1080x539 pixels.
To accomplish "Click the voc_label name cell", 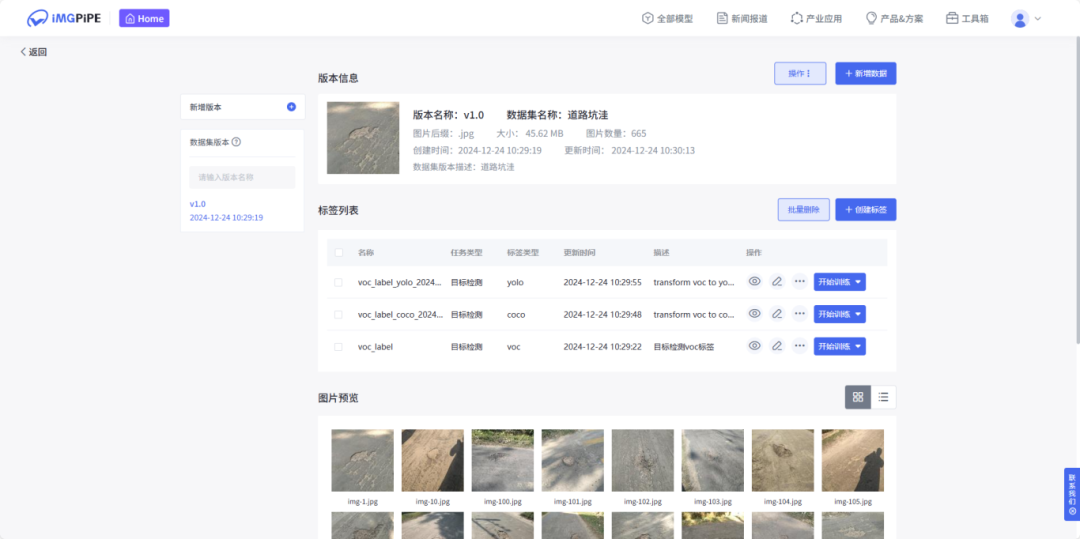I will pos(375,347).
